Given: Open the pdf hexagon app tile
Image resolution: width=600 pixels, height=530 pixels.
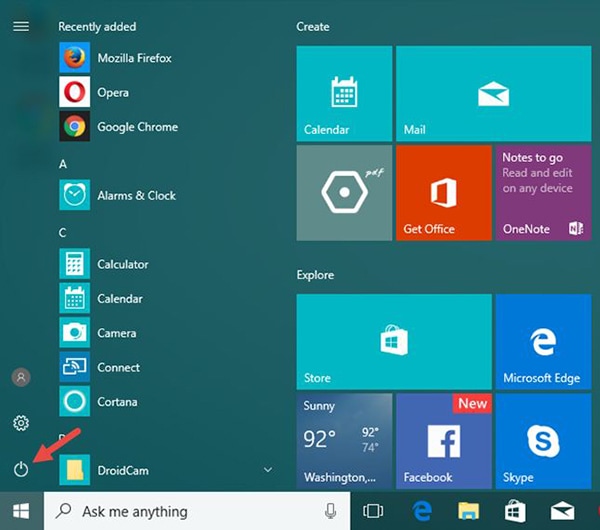Looking at the screenshot, I should click(344, 193).
